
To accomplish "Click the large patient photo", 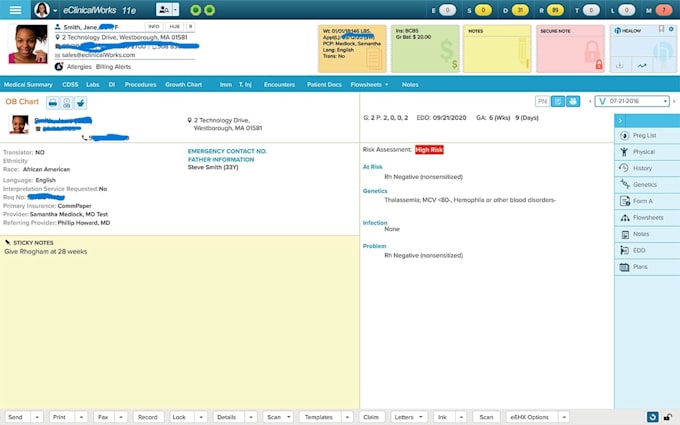I will click(x=29, y=44).
